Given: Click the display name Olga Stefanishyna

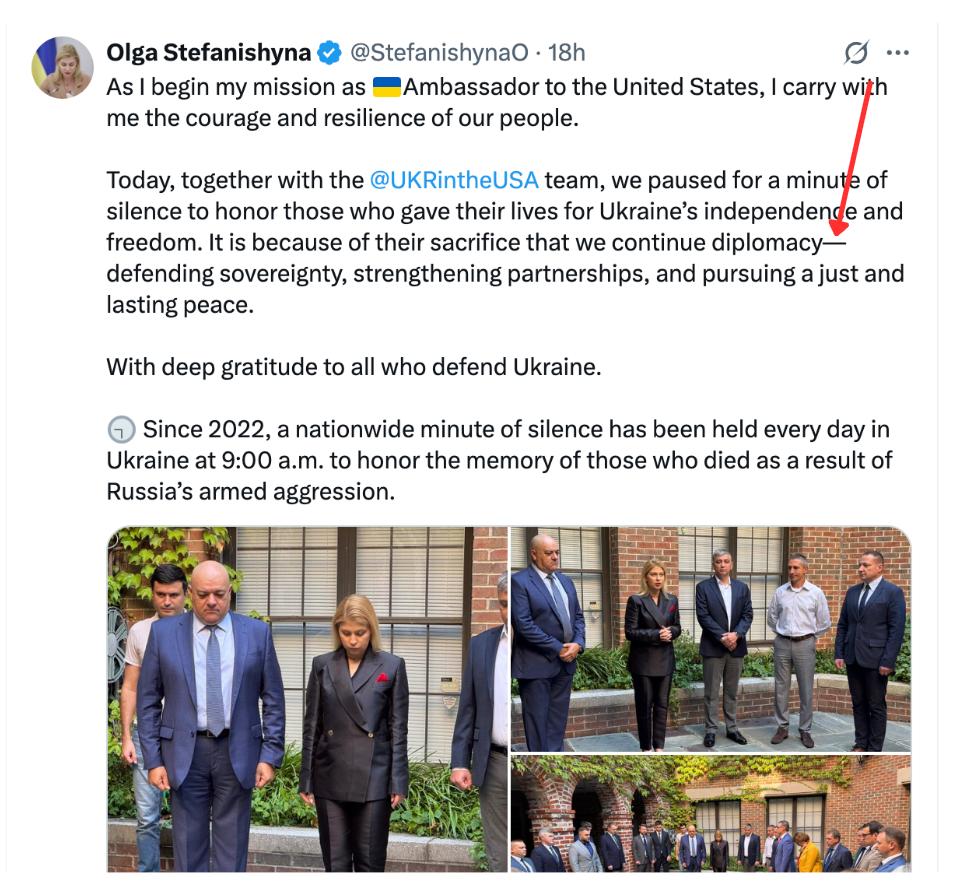Looking at the screenshot, I should 208,52.
